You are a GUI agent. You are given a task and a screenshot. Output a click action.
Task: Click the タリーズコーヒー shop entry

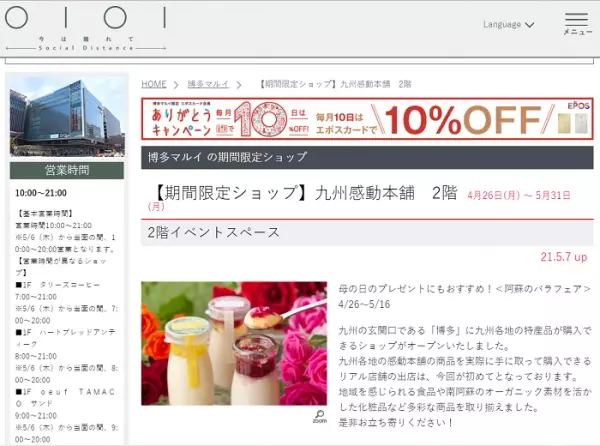pyautogui.click(x=57, y=285)
